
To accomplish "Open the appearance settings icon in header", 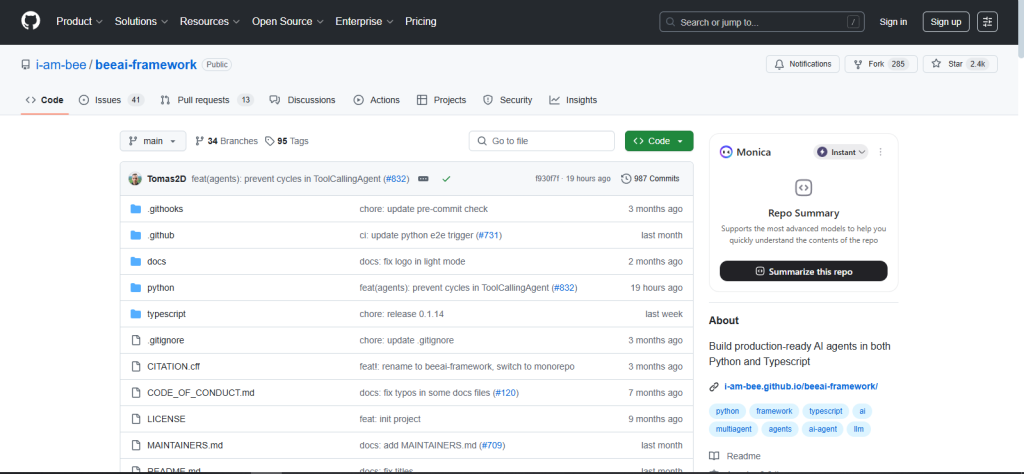I will pos(987,22).
